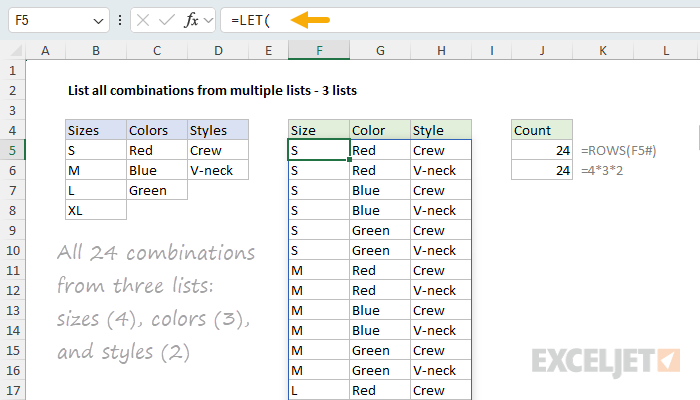Click the count cell beside =4*3*2

[x=542, y=171]
